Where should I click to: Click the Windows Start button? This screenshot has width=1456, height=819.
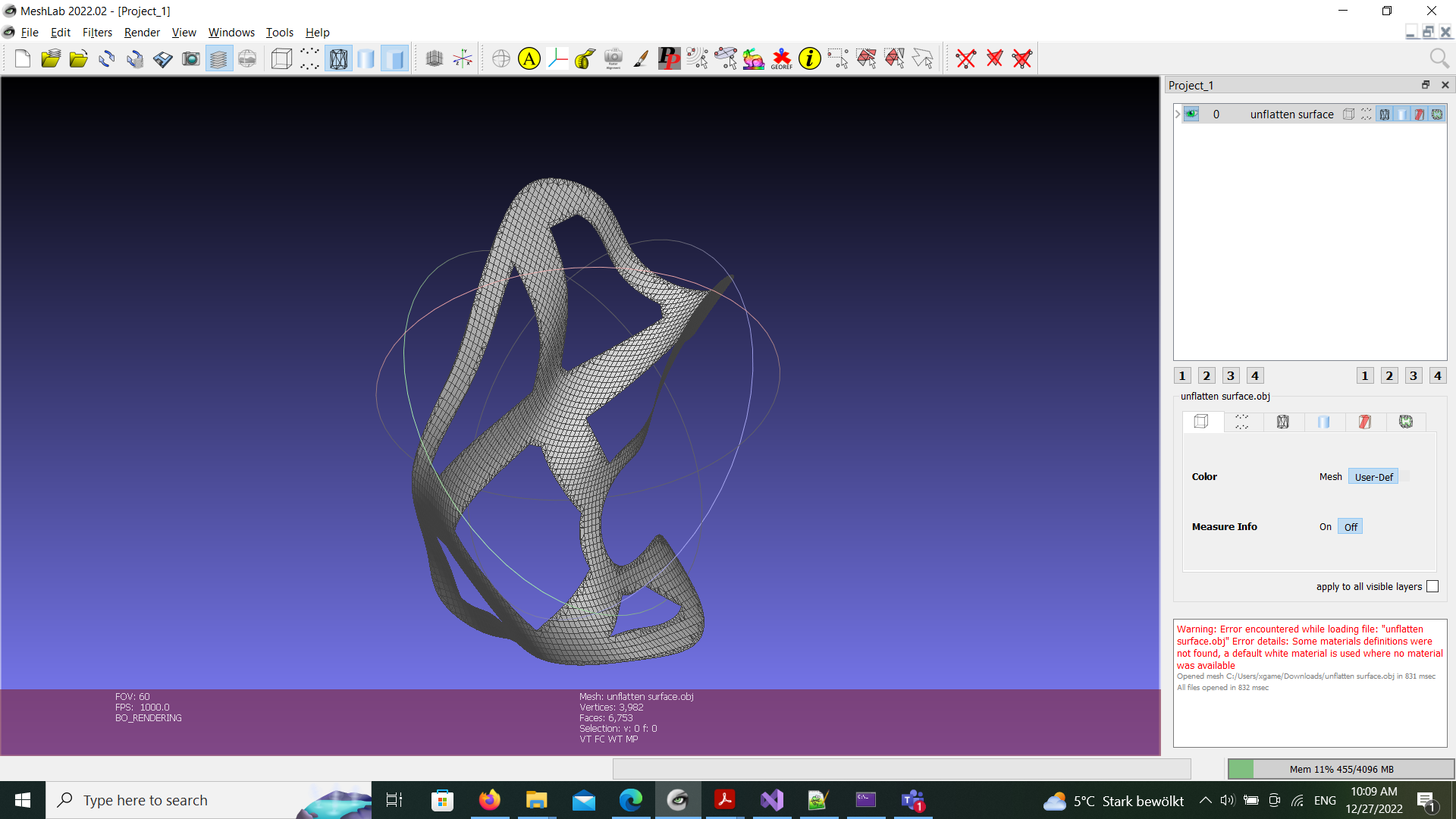click(23, 800)
